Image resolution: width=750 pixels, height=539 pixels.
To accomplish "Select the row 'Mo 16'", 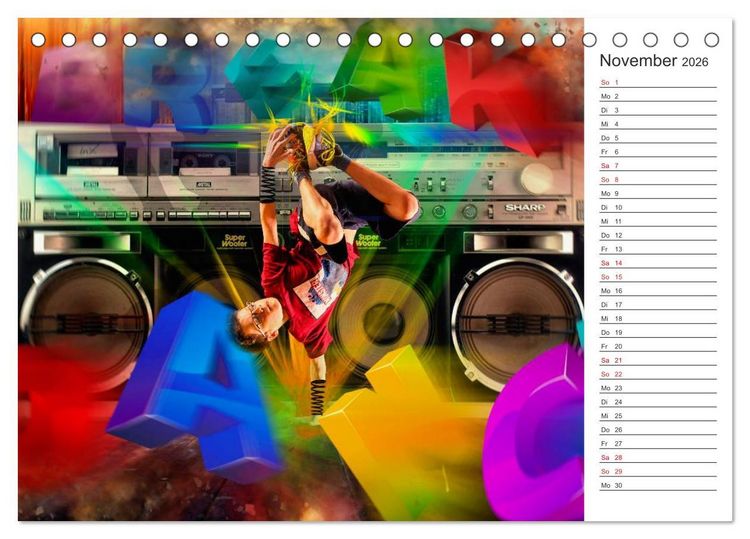I will pos(658,290).
